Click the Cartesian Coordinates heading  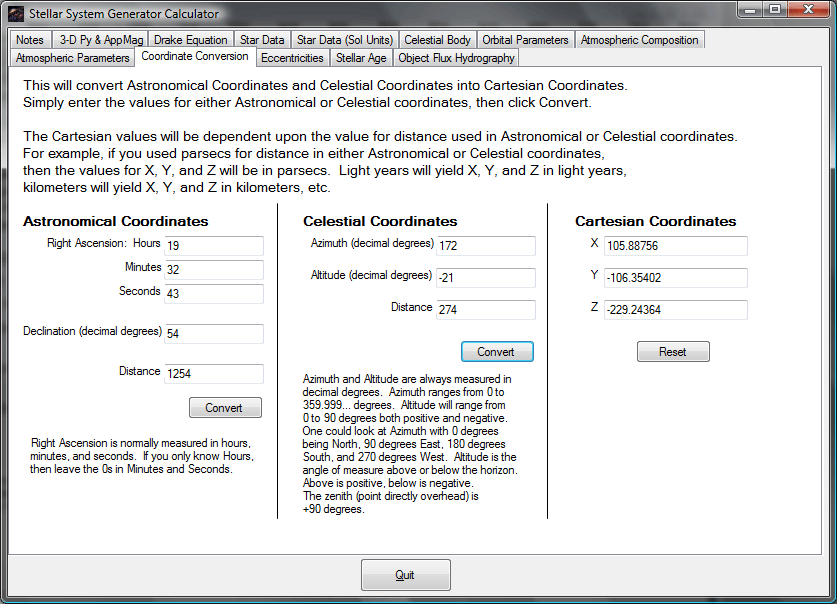click(656, 221)
